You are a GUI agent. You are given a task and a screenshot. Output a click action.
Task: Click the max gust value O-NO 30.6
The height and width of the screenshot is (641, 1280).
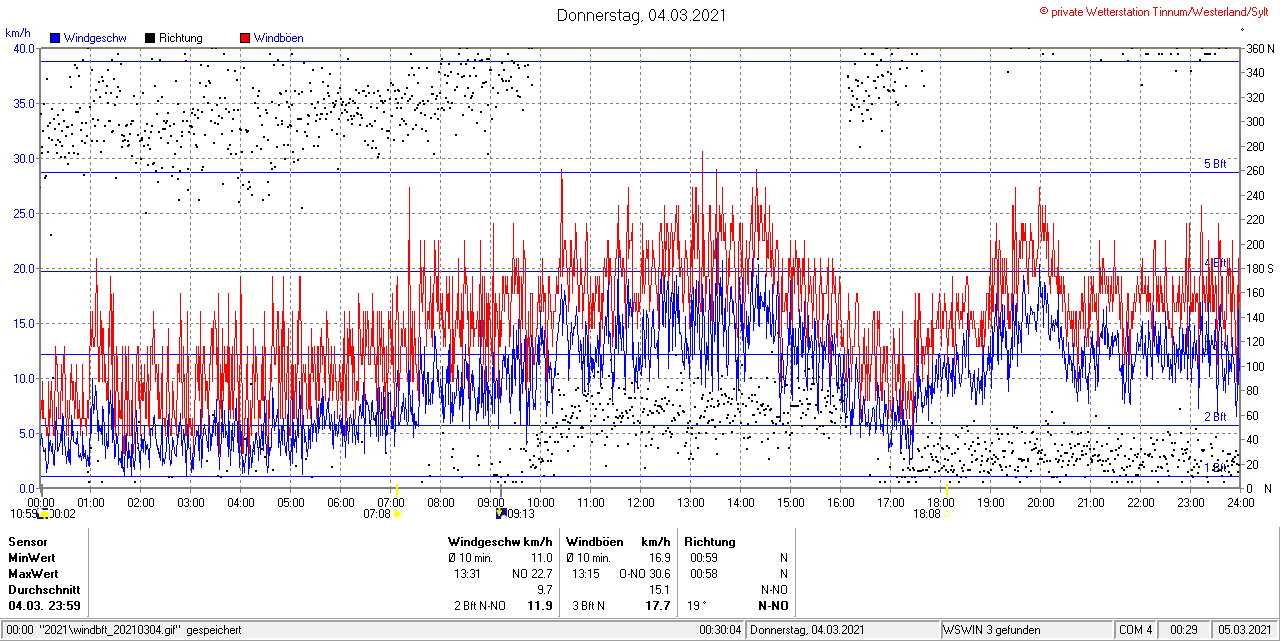pyautogui.click(x=645, y=573)
